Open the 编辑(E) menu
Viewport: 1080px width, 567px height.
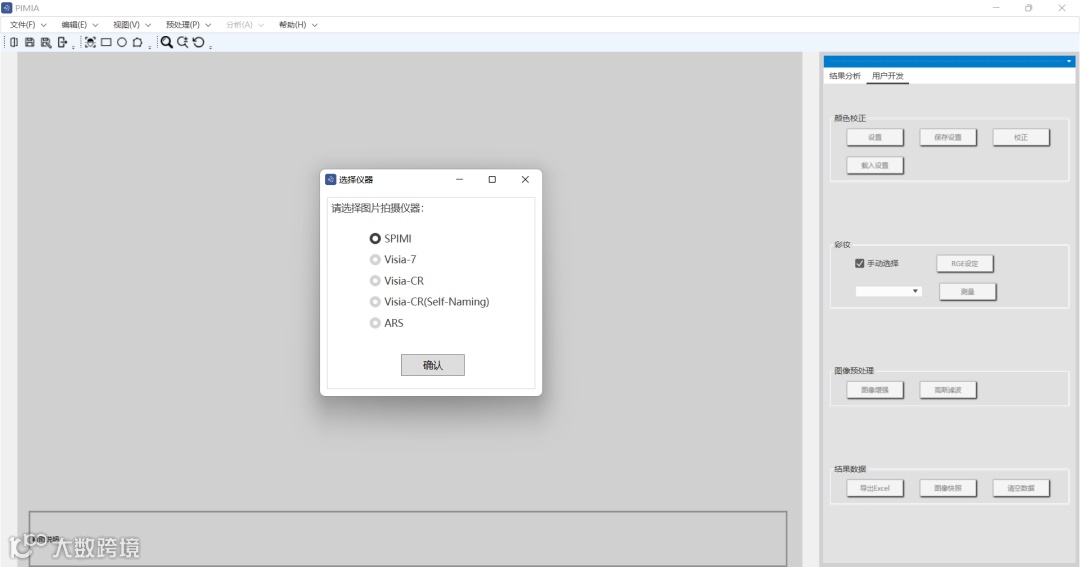point(80,25)
